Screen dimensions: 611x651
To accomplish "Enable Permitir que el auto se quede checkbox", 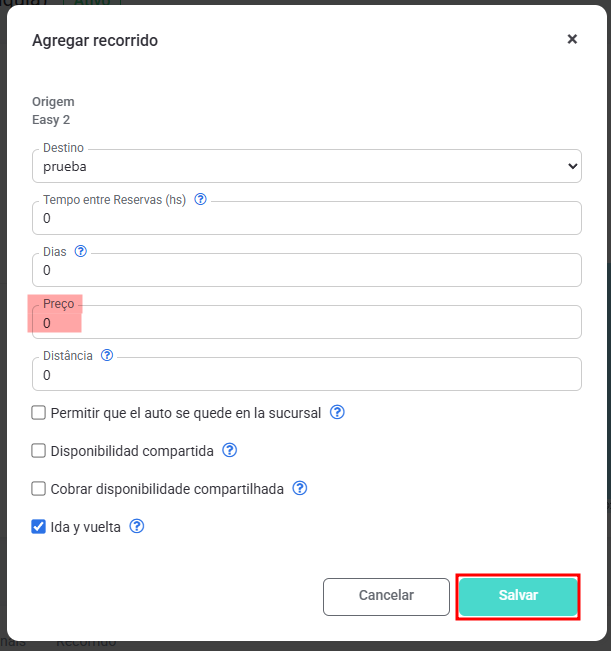I will pyautogui.click(x=39, y=412).
